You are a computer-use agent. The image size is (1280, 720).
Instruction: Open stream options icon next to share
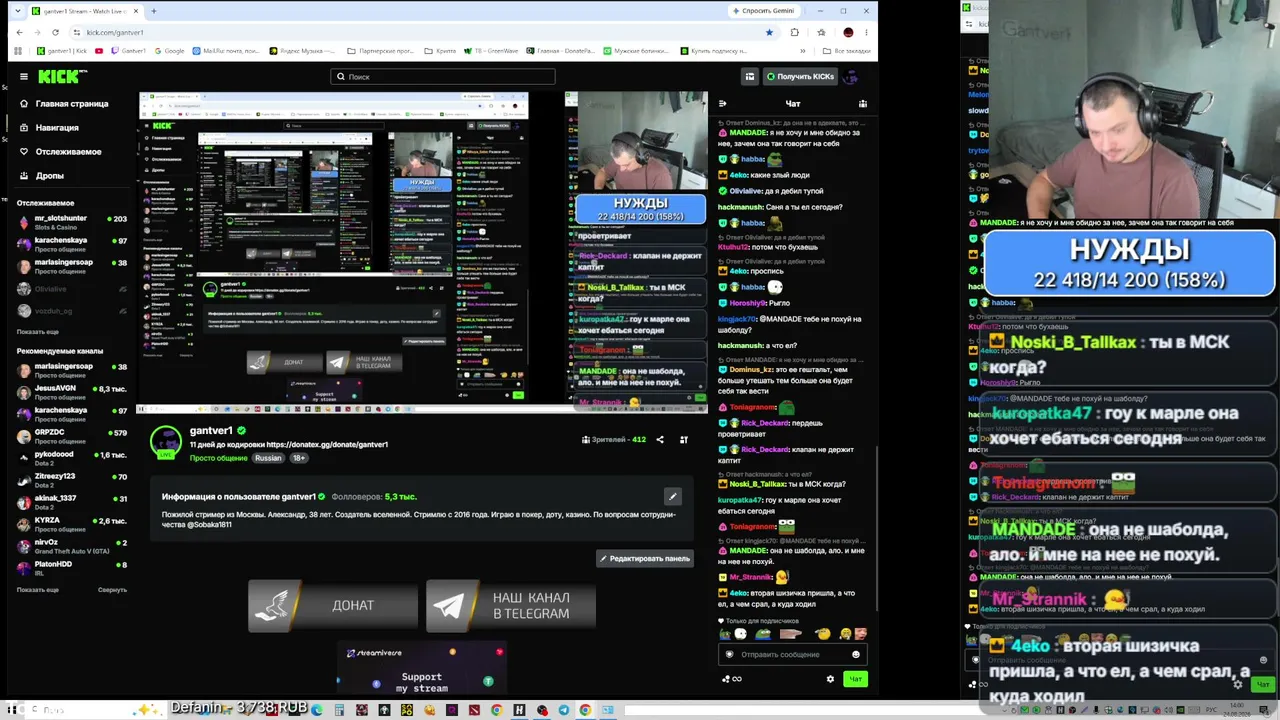[x=684, y=439]
